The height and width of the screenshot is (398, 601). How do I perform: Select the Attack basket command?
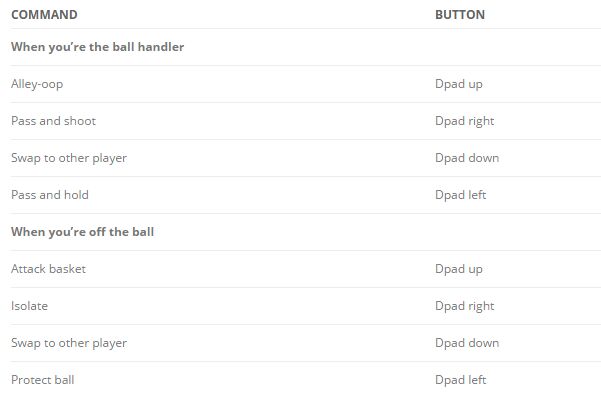click(x=48, y=269)
